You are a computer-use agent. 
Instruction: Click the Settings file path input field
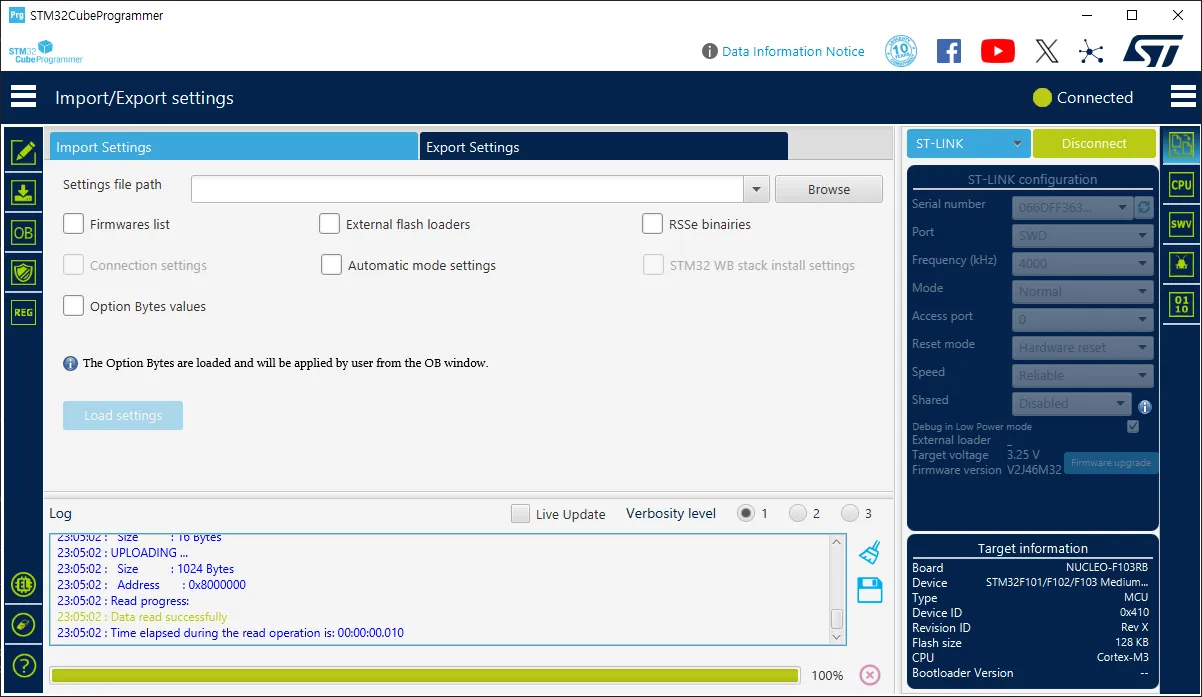click(x=467, y=189)
